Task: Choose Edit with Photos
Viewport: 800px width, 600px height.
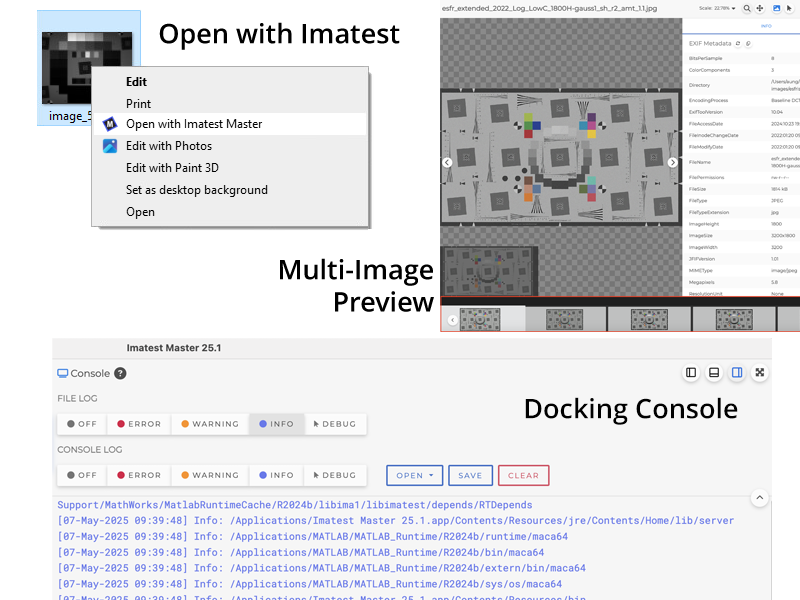Action: (231, 146)
